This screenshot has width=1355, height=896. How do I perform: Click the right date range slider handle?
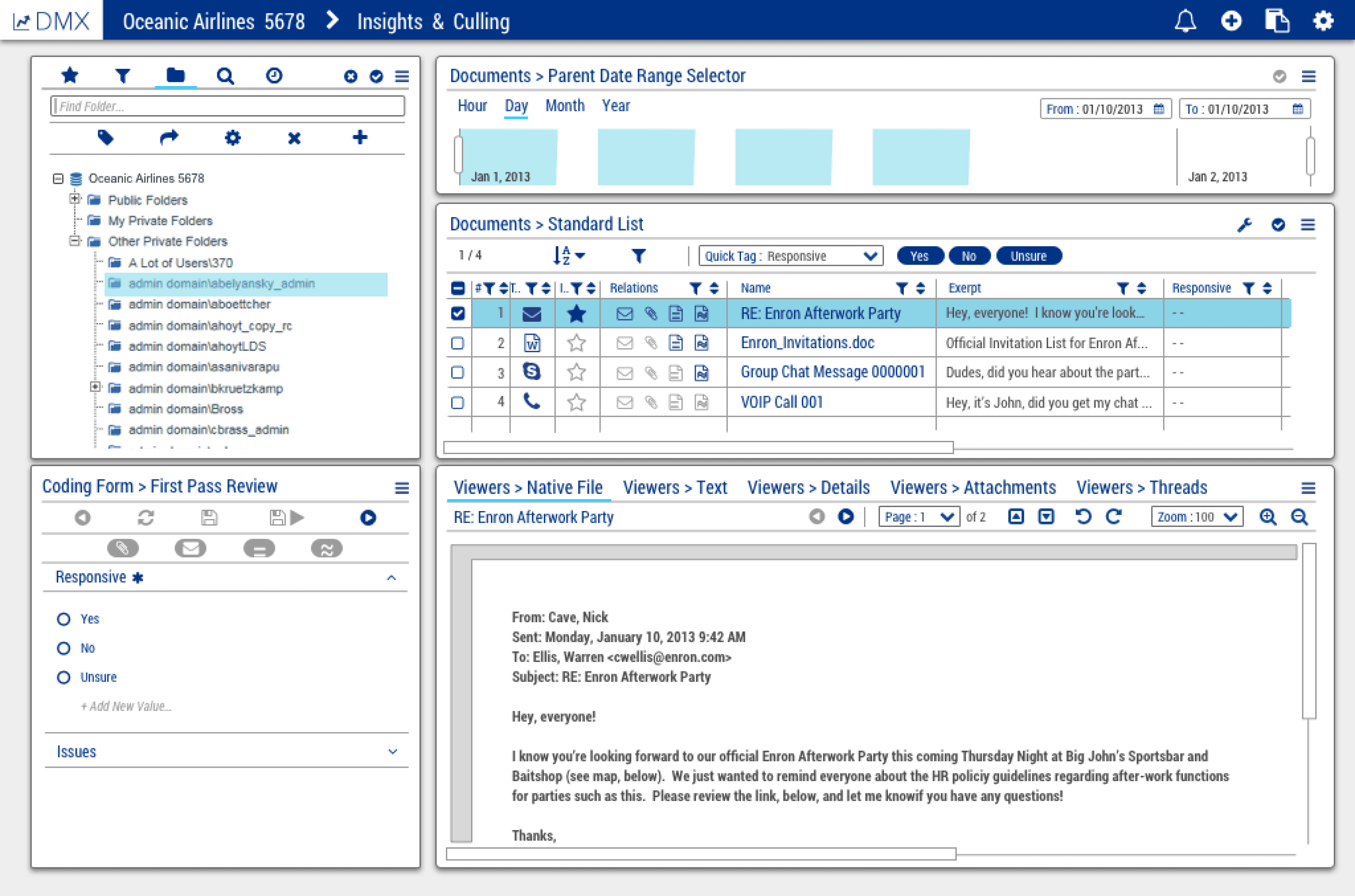click(1310, 155)
